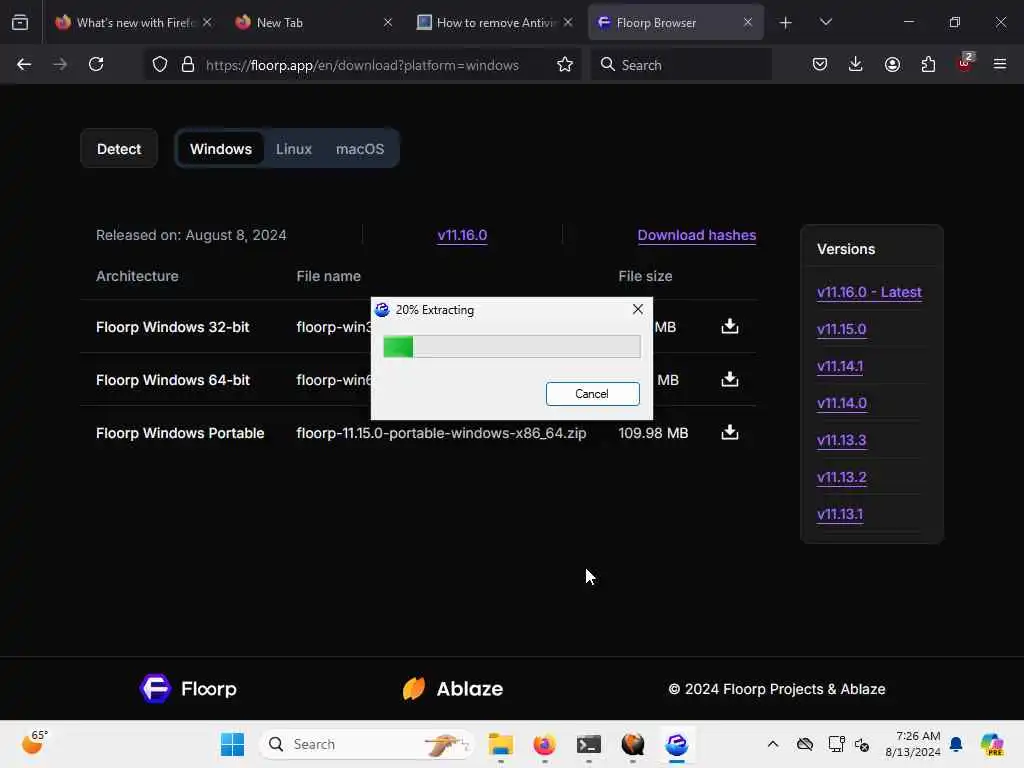Open File Explorer from the taskbar
Viewport: 1024px width, 768px height.
click(500, 744)
